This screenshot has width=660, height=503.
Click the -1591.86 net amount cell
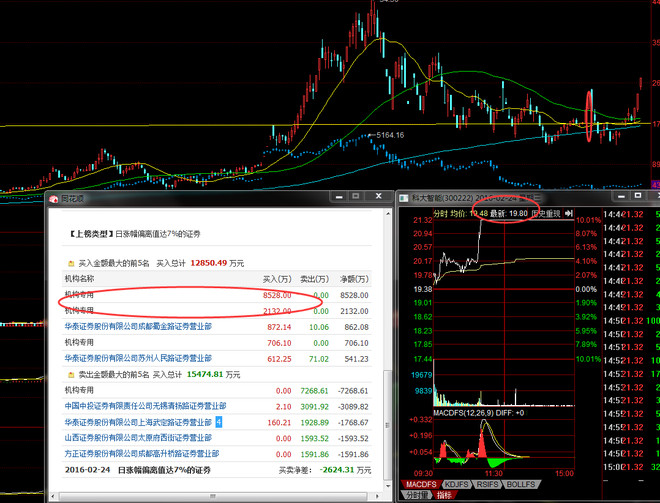[353, 455]
